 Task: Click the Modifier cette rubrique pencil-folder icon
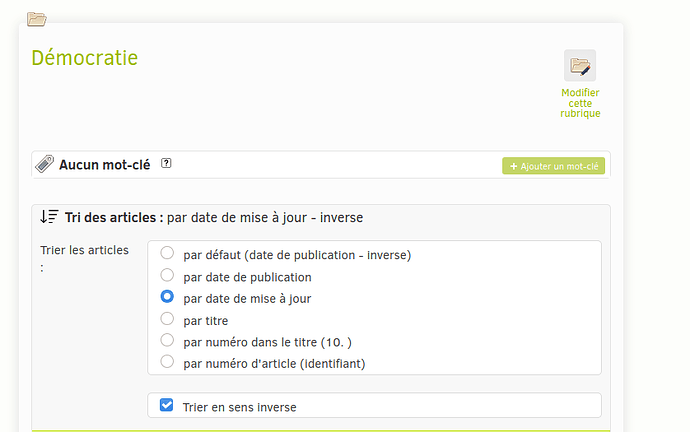580,66
